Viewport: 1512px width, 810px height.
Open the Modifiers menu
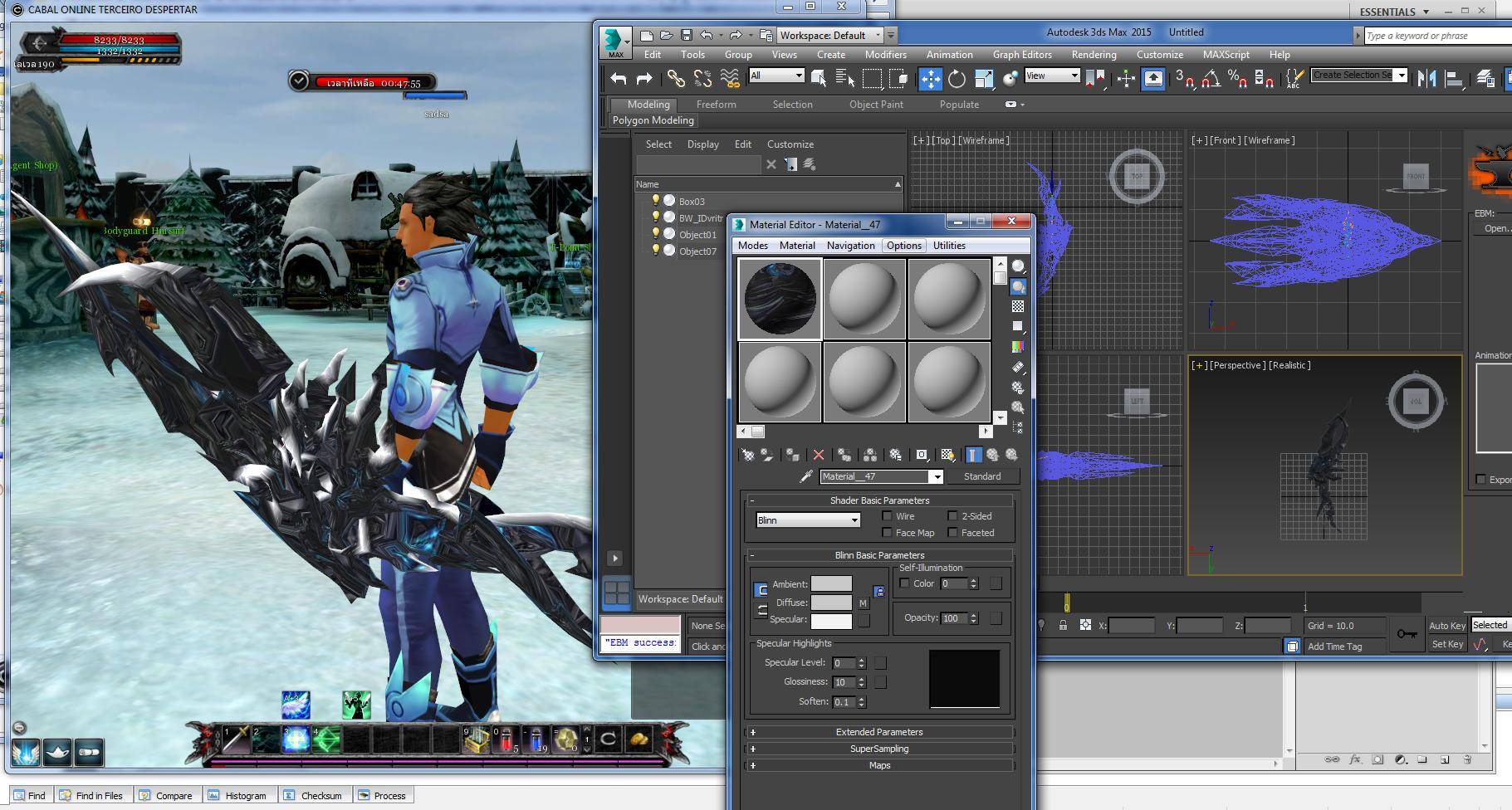coord(885,55)
